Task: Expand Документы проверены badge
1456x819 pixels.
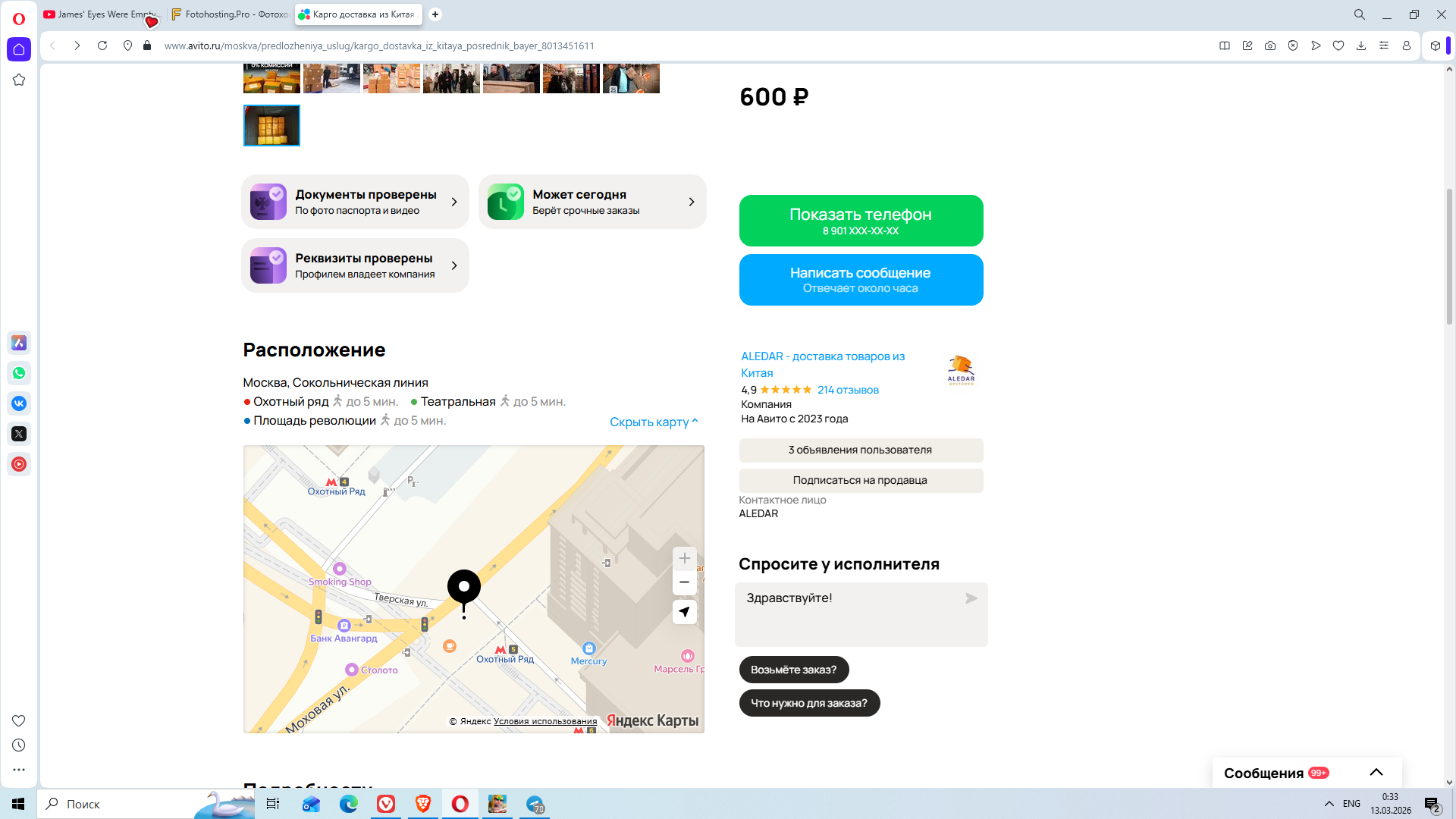Action: (355, 202)
